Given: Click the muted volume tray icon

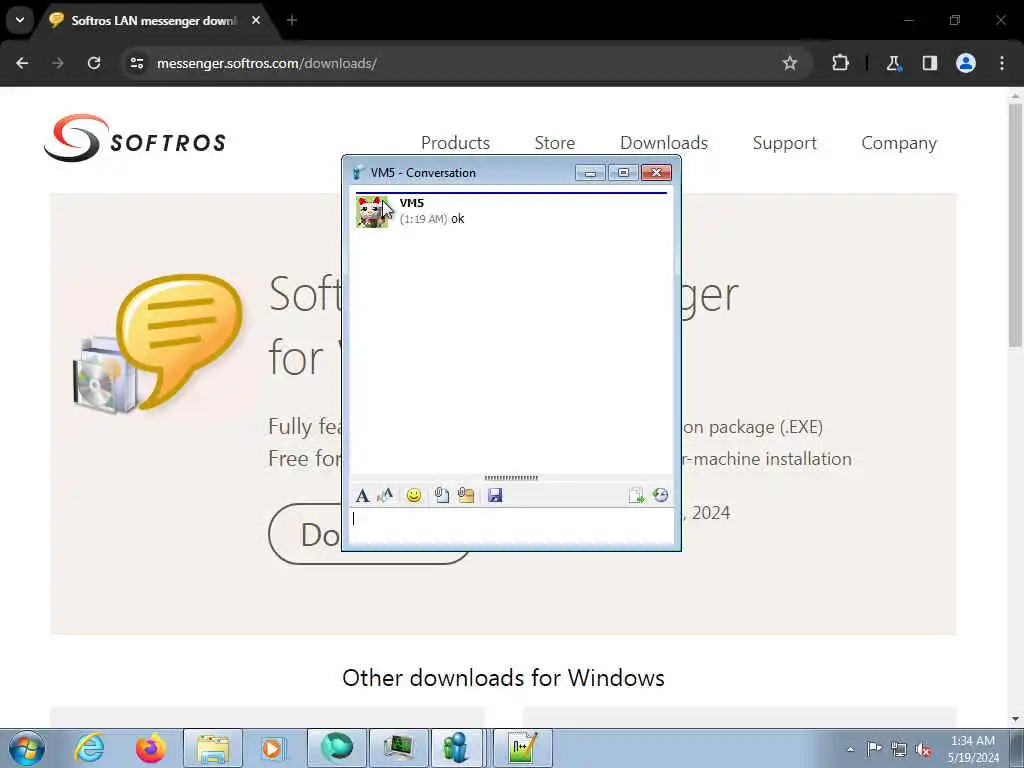Looking at the screenshot, I should (x=923, y=750).
